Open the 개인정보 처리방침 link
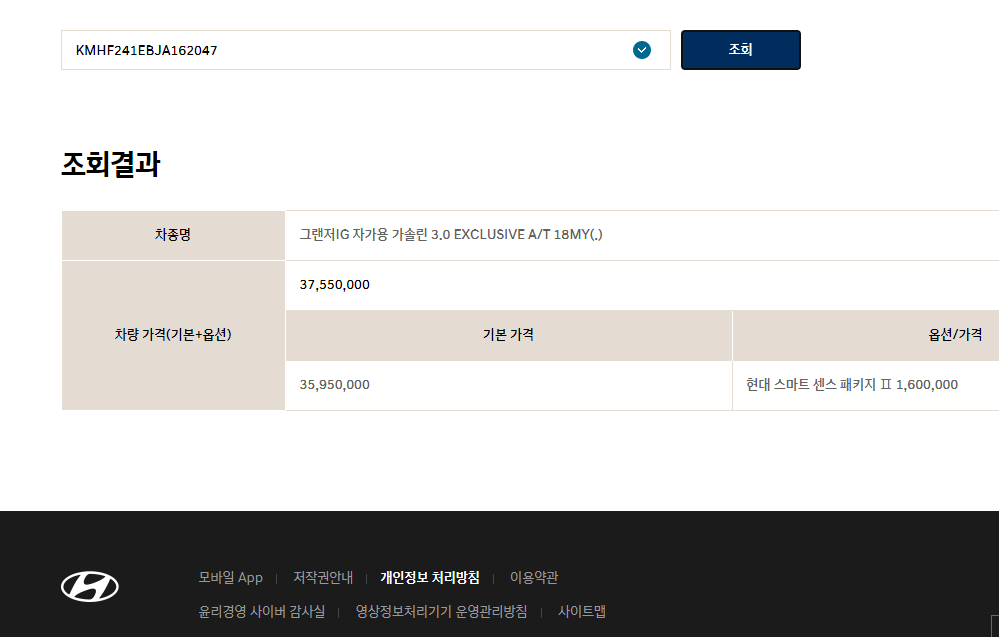 coord(430,578)
